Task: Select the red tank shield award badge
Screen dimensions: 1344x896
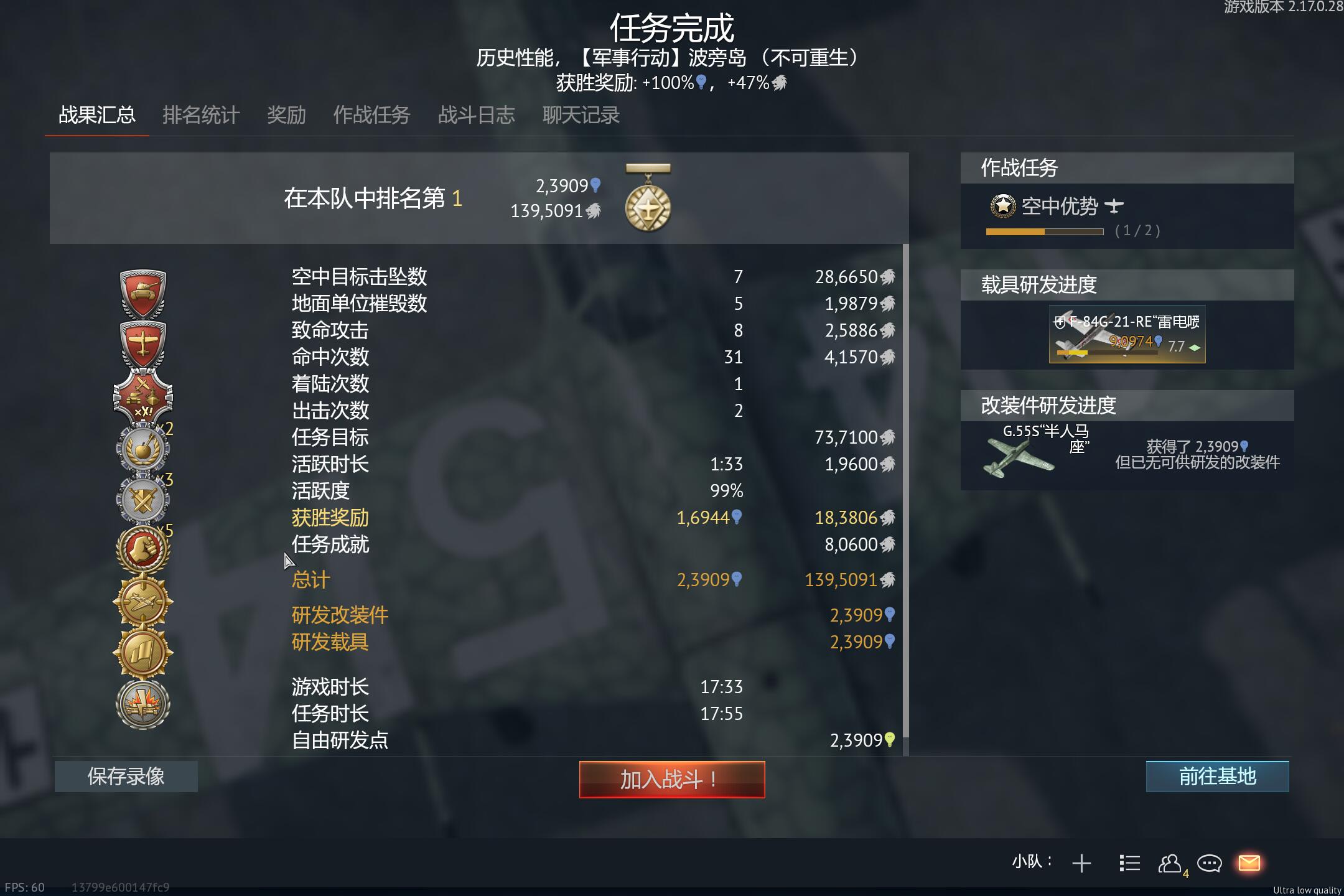Action: point(143,293)
